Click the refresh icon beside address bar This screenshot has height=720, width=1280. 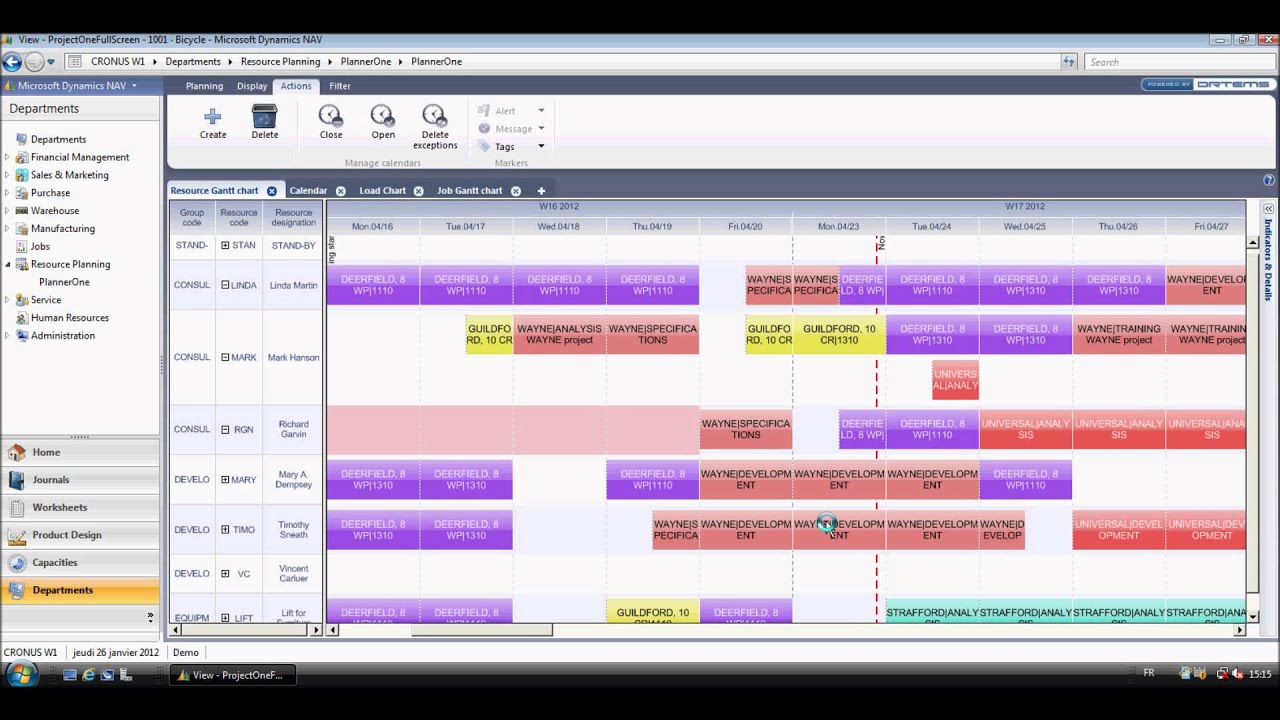pyautogui.click(x=1069, y=62)
